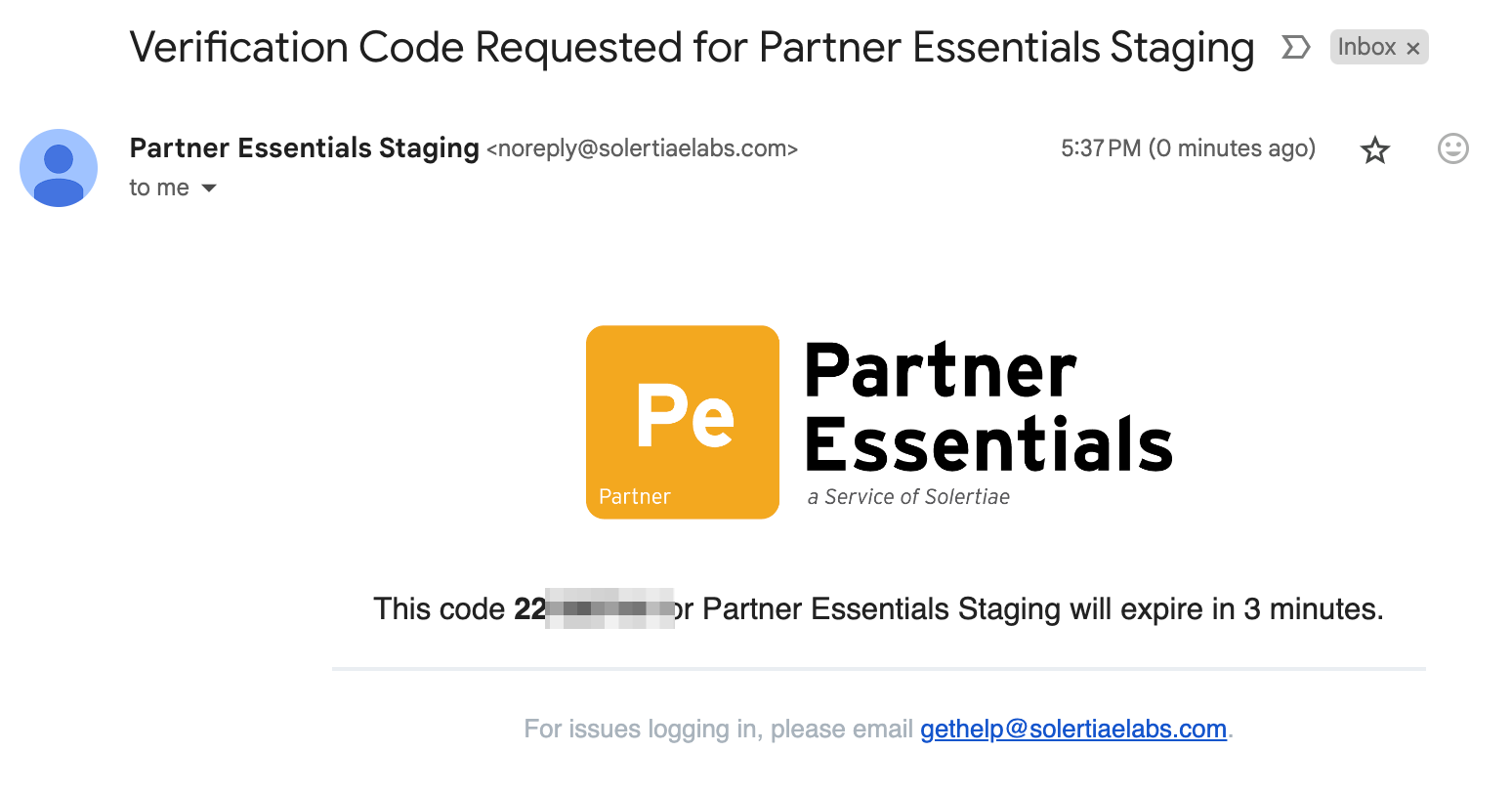
Task: Open the sender's profile avatar
Action: 59,168
